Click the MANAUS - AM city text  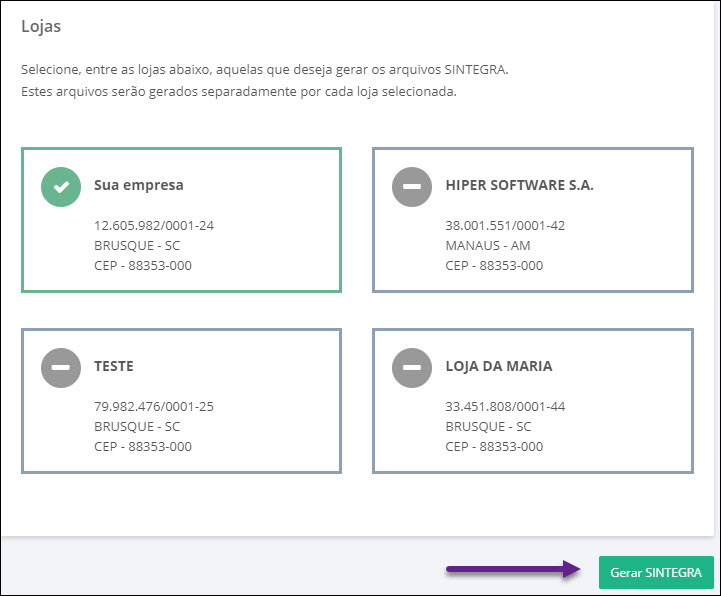(x=487, y=246)
